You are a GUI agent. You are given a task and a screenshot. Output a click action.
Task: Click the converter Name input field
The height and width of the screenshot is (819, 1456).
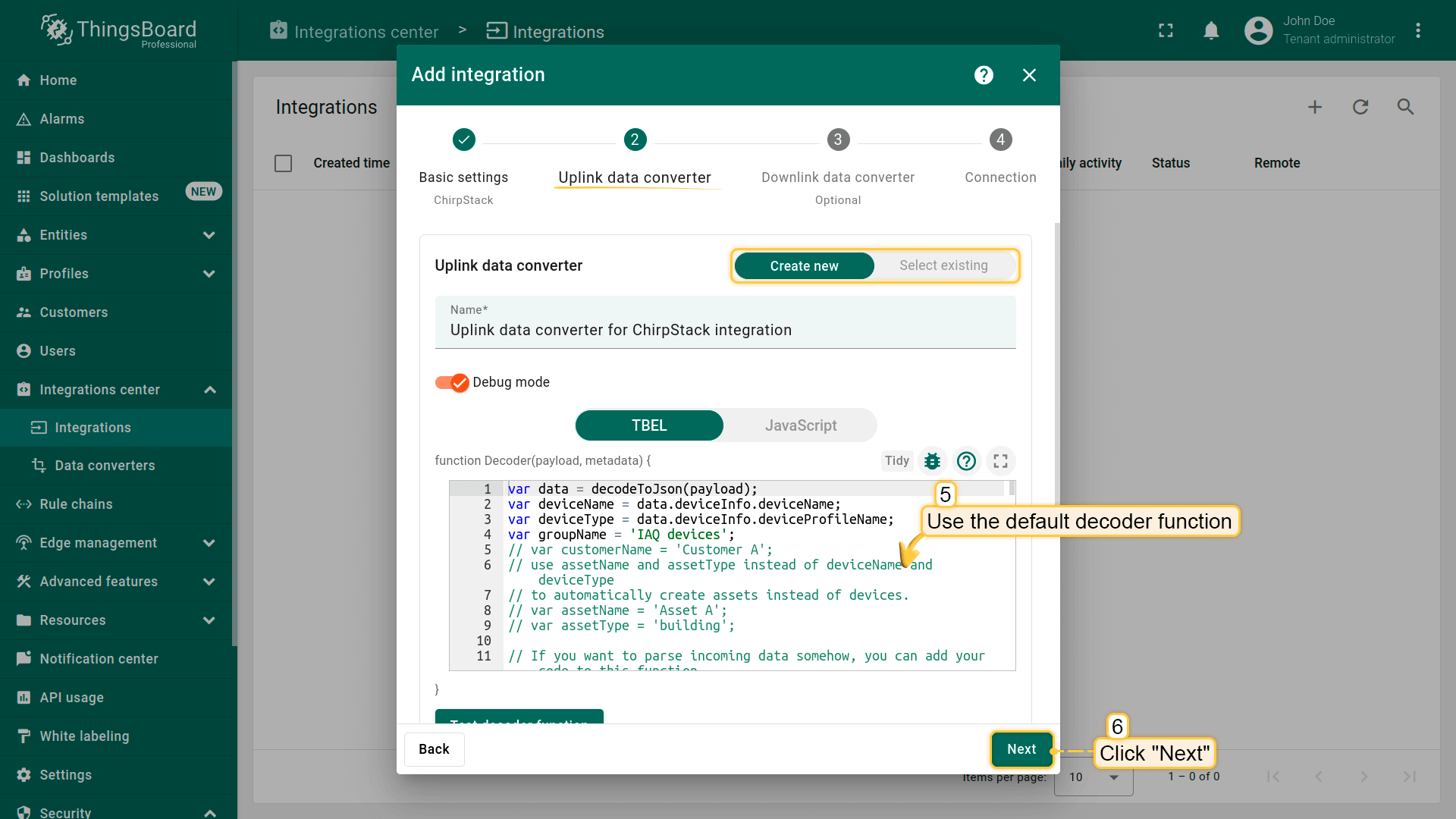[725, 322]
